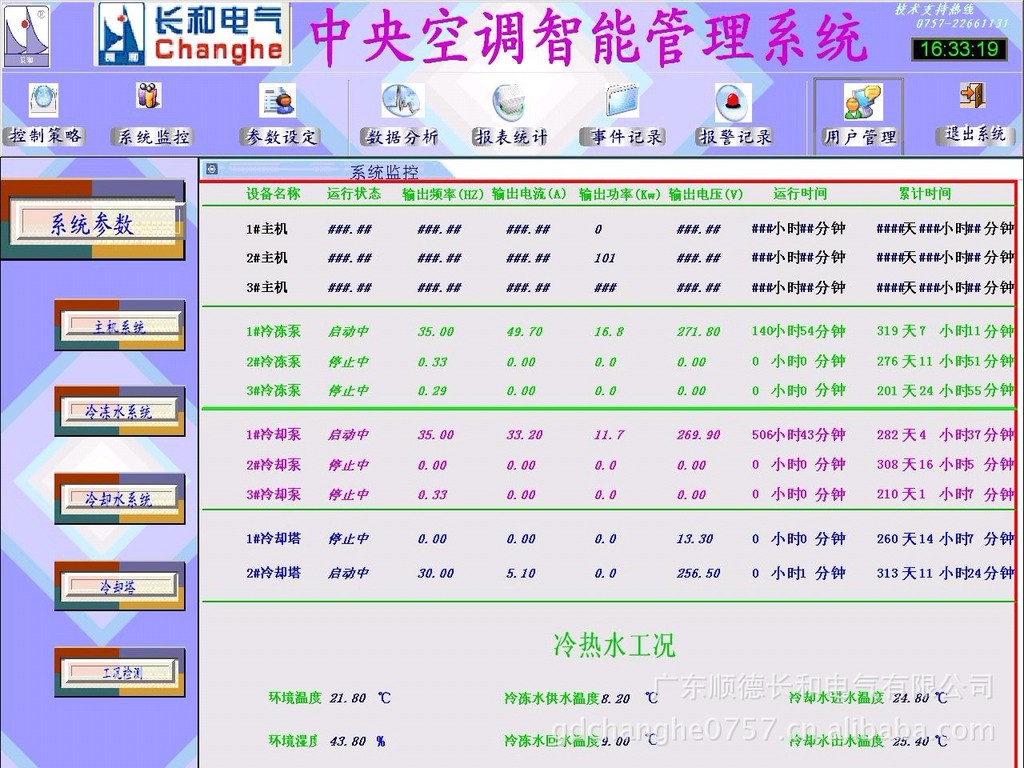
Task: Click the digital clock display
Action: [959, 49]
